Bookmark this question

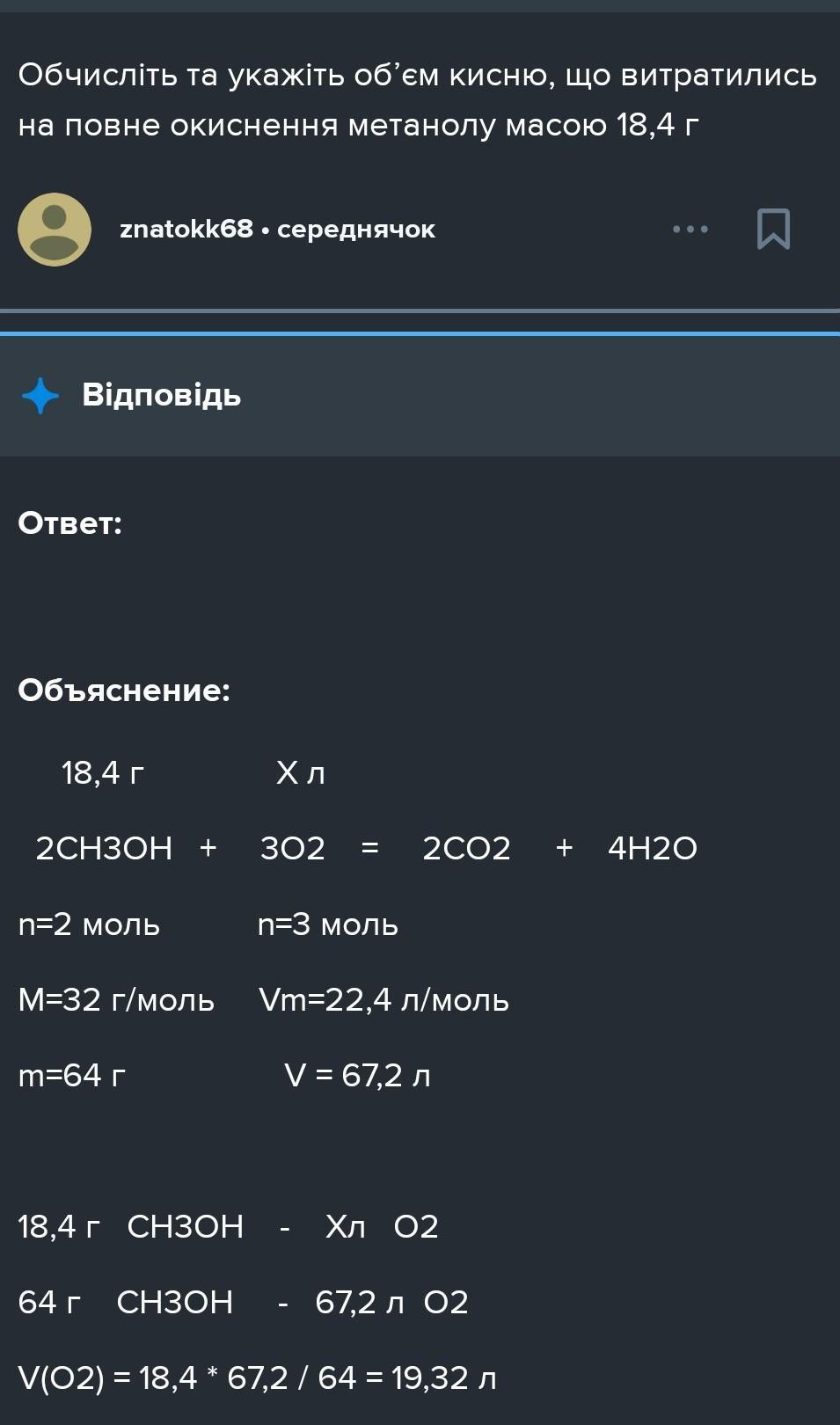[x=773, y=230]
